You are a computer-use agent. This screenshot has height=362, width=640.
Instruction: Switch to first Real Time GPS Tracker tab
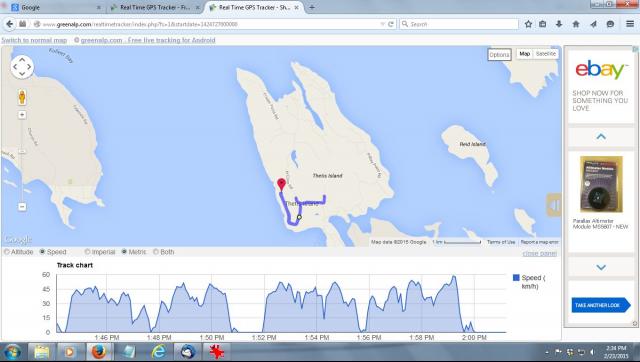(x=154, y=7)
